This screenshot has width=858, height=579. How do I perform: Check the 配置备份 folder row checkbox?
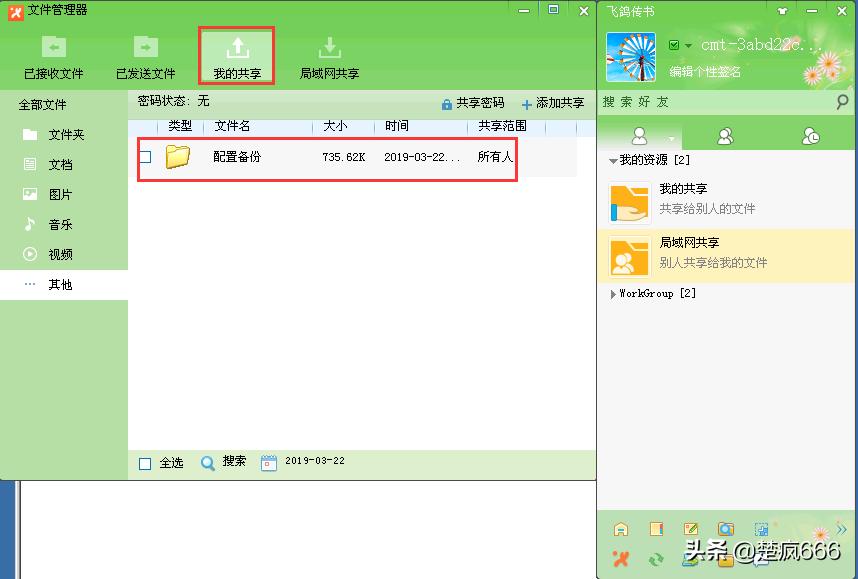click(145, 158)
